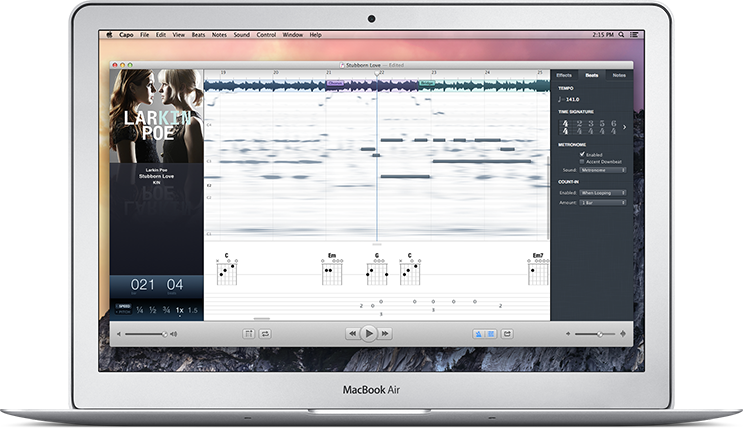
Task: Enable the Accent Downbeat checkbox
Action: [x=582, y=162]
